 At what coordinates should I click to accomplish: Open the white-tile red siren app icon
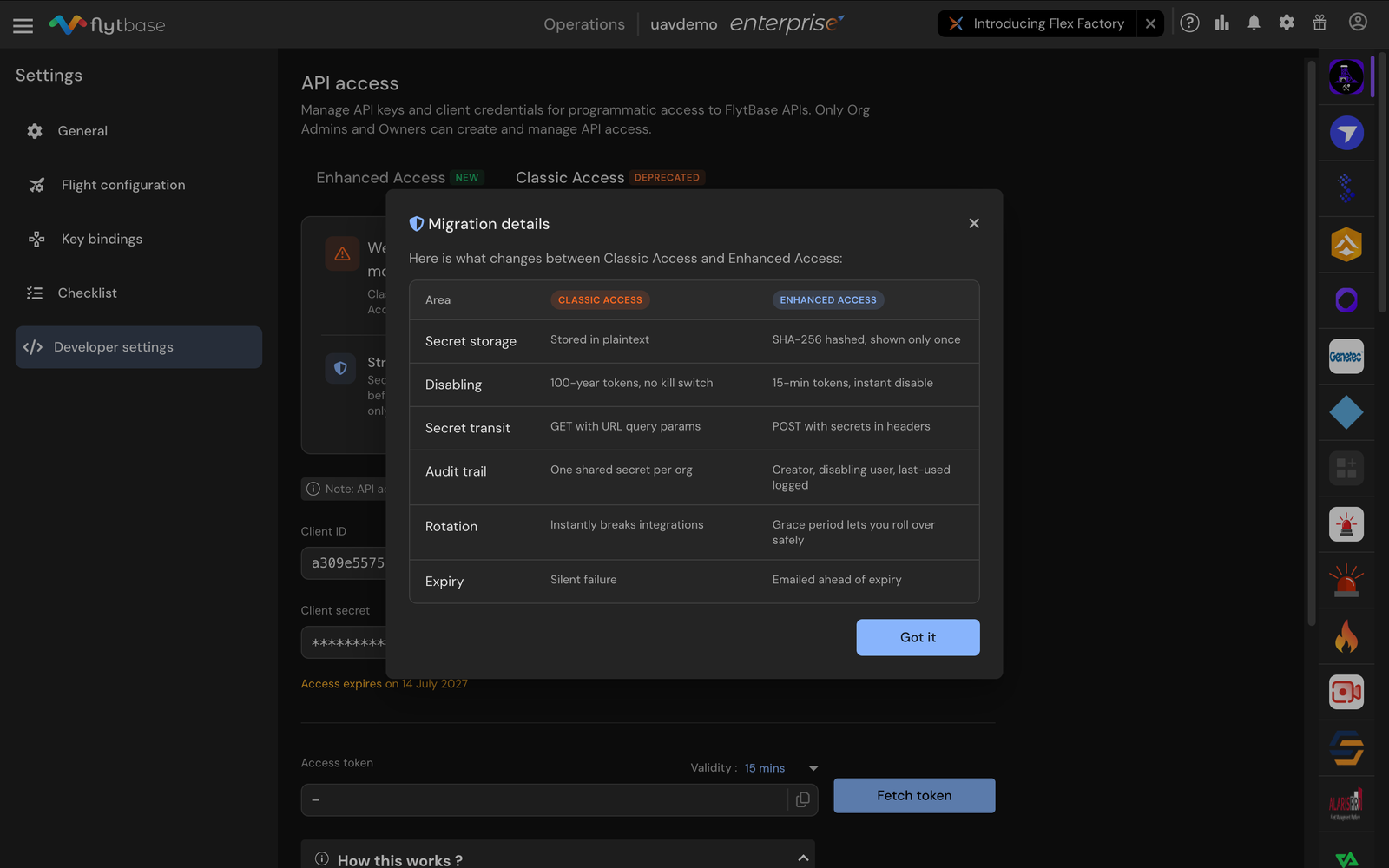1346,524
